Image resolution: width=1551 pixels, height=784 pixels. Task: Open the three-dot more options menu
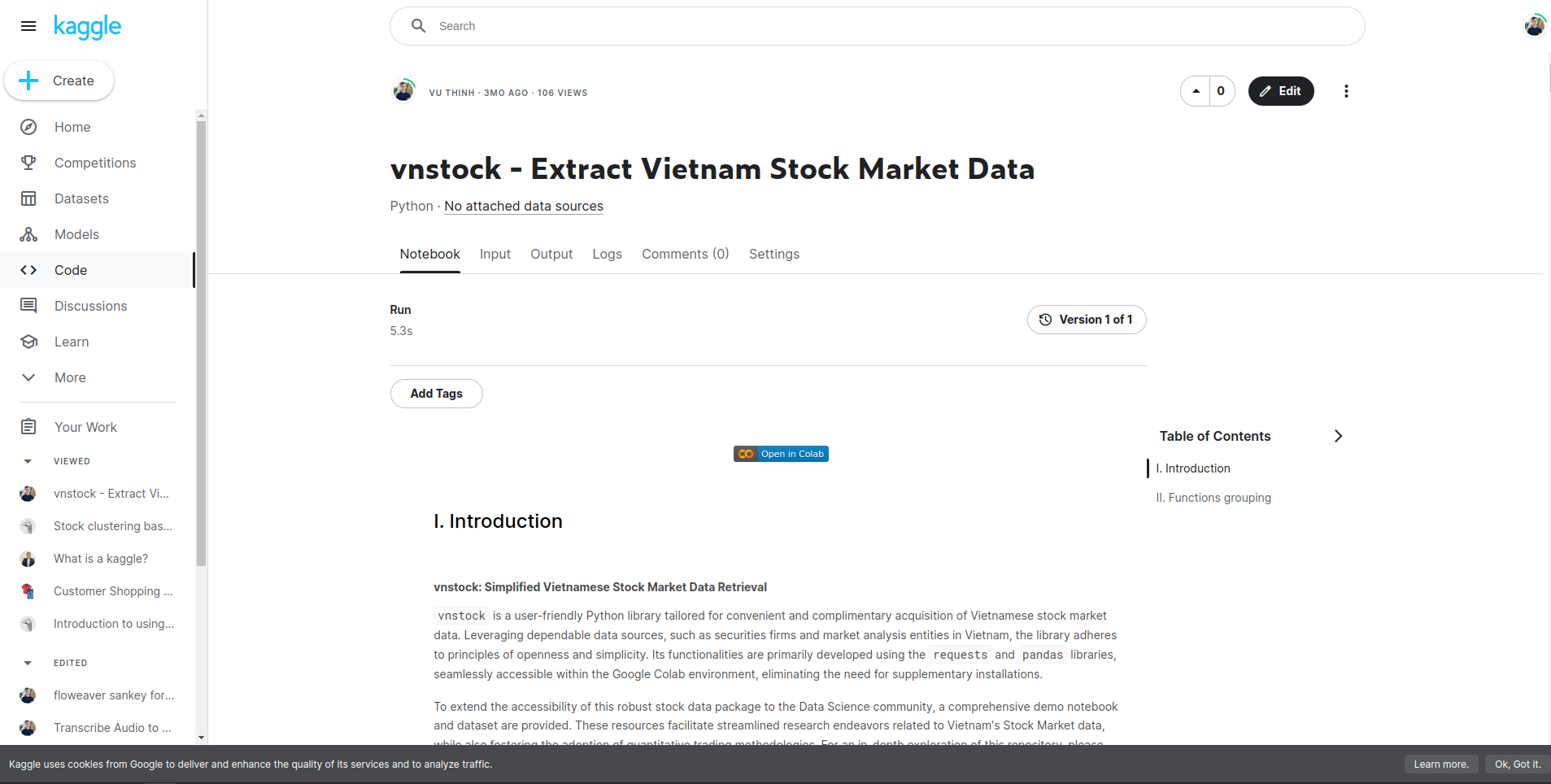[x=1346, y=91]
